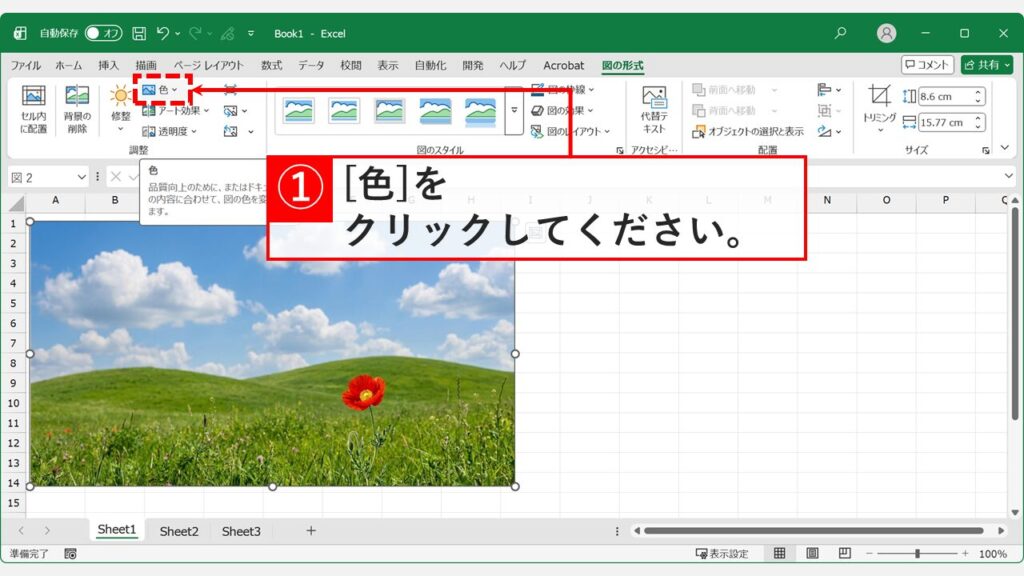
Task: Open the 修整 (Corrections) tool
Action: (121, 110)
